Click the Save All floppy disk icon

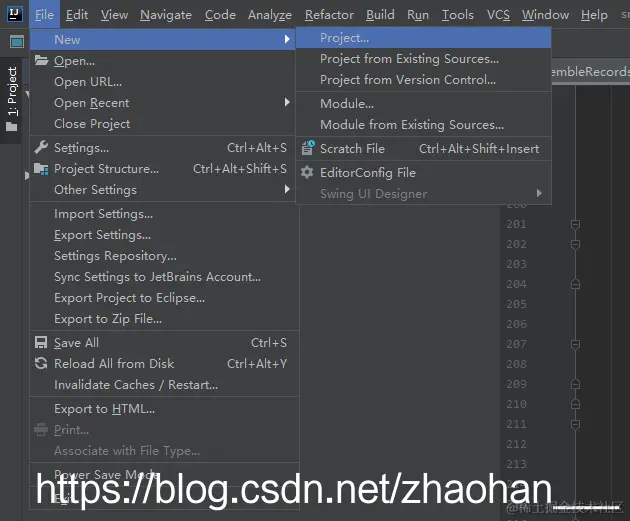coord(41,342)
